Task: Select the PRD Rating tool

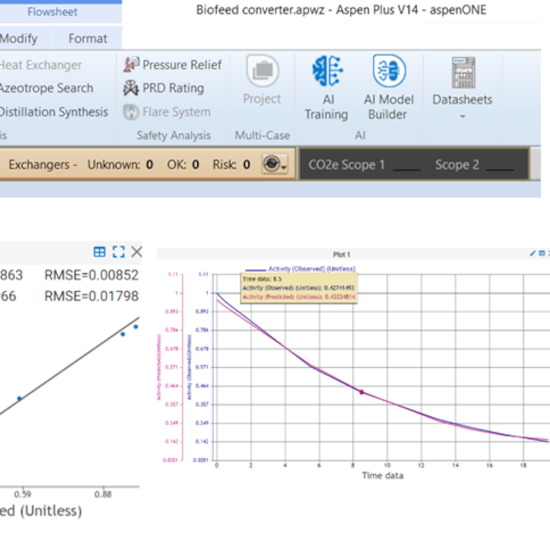Action: click(x=131, y=88)
